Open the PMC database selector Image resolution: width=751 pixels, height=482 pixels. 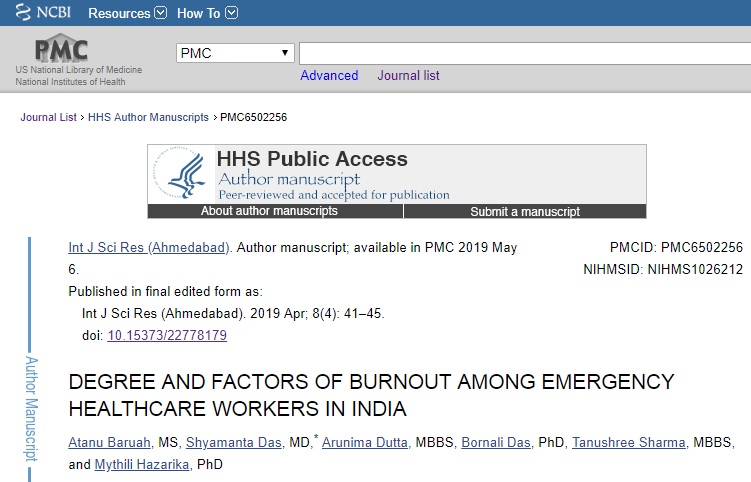pos(235,53)
